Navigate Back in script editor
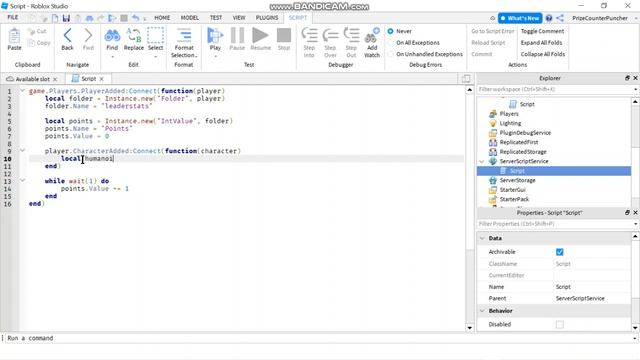The width and height of the screenshot is (640, 360). pos(67,39)
